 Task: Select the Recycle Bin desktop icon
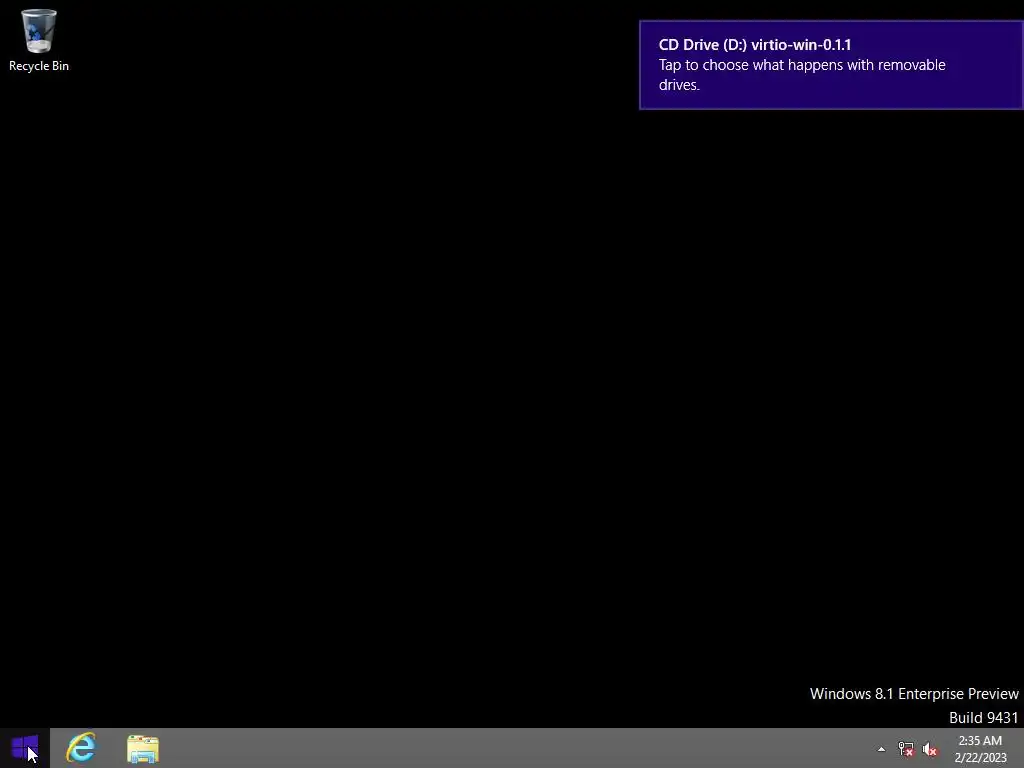pos(39,40)
